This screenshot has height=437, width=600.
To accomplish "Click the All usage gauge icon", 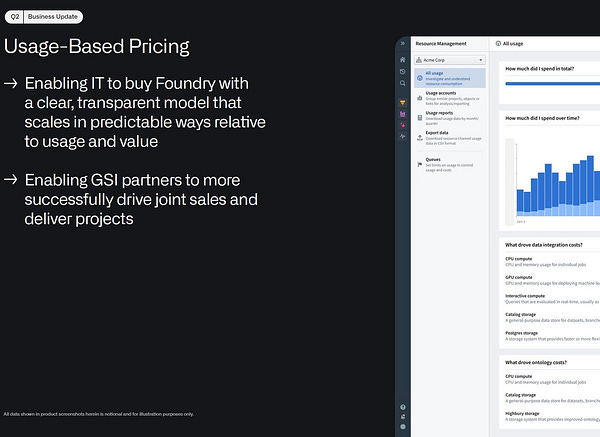I will (x=420, y=78).
